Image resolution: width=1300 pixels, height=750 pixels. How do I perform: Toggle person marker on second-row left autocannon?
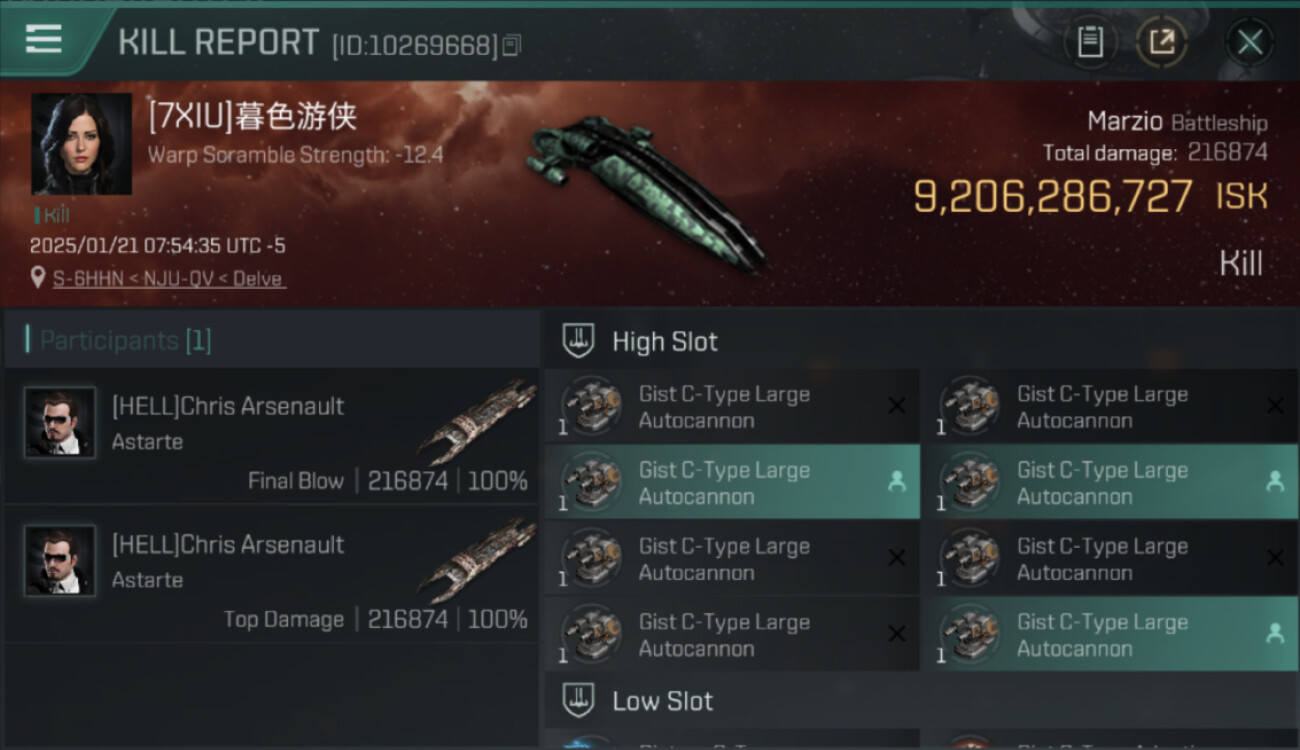click(897, 482)
